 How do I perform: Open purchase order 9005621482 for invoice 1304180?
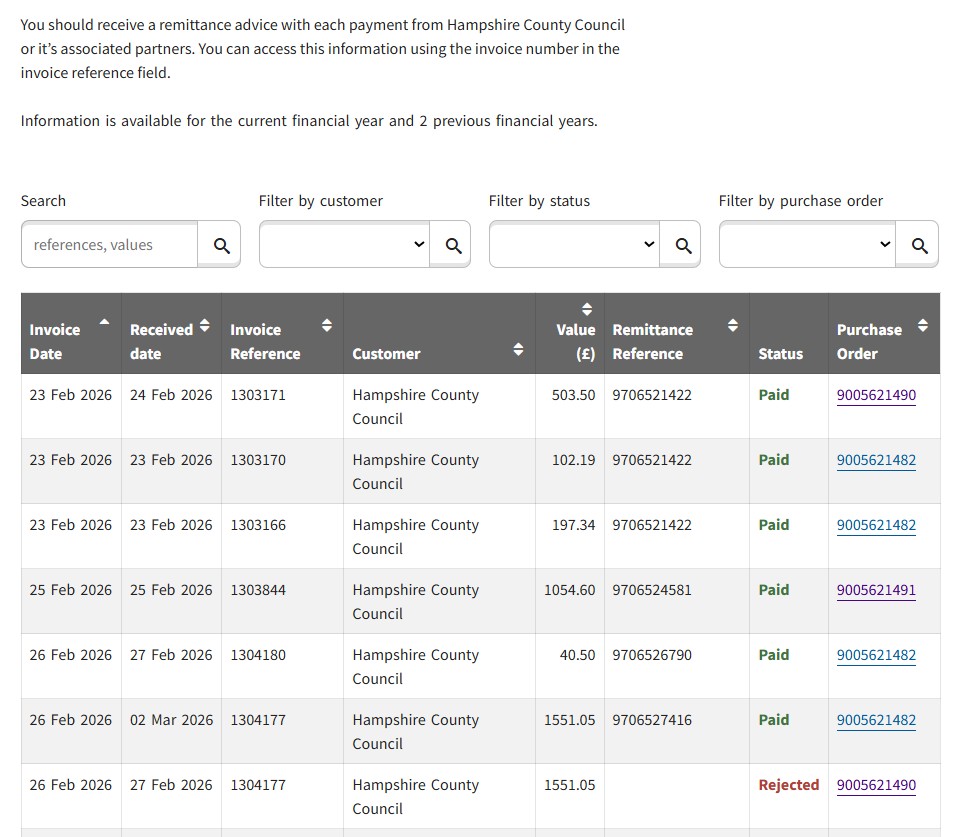tap(876, 655)
